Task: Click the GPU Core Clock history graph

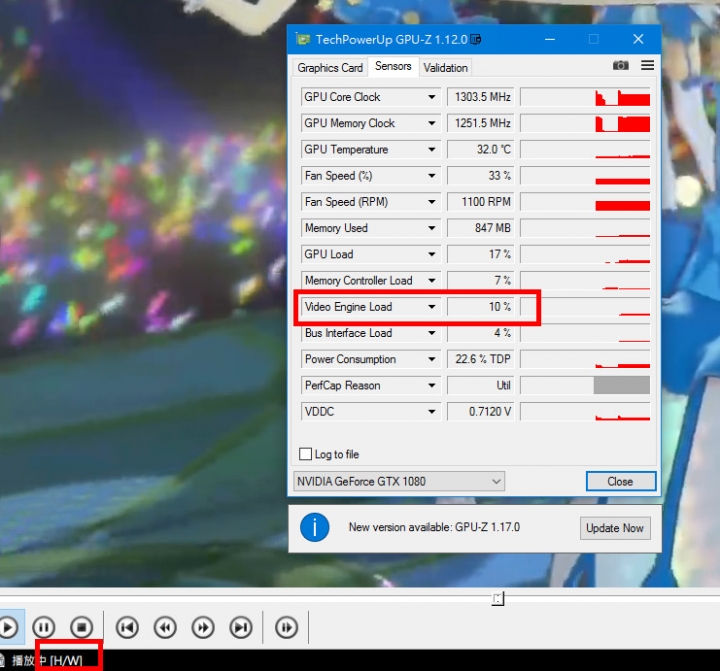Action: coord(585,97)
